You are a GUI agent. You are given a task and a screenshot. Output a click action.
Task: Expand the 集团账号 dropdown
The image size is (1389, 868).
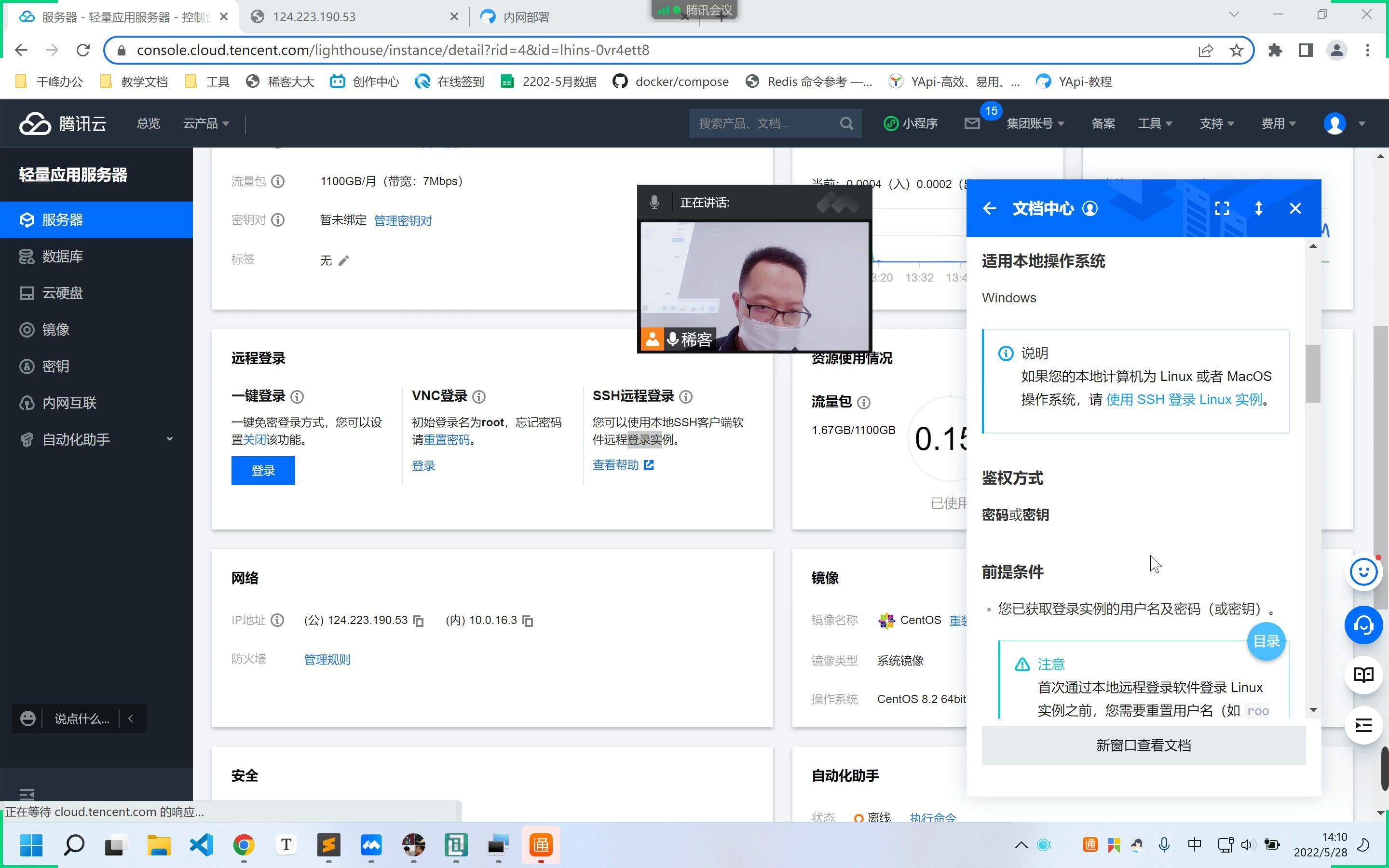coord(1035,123)
